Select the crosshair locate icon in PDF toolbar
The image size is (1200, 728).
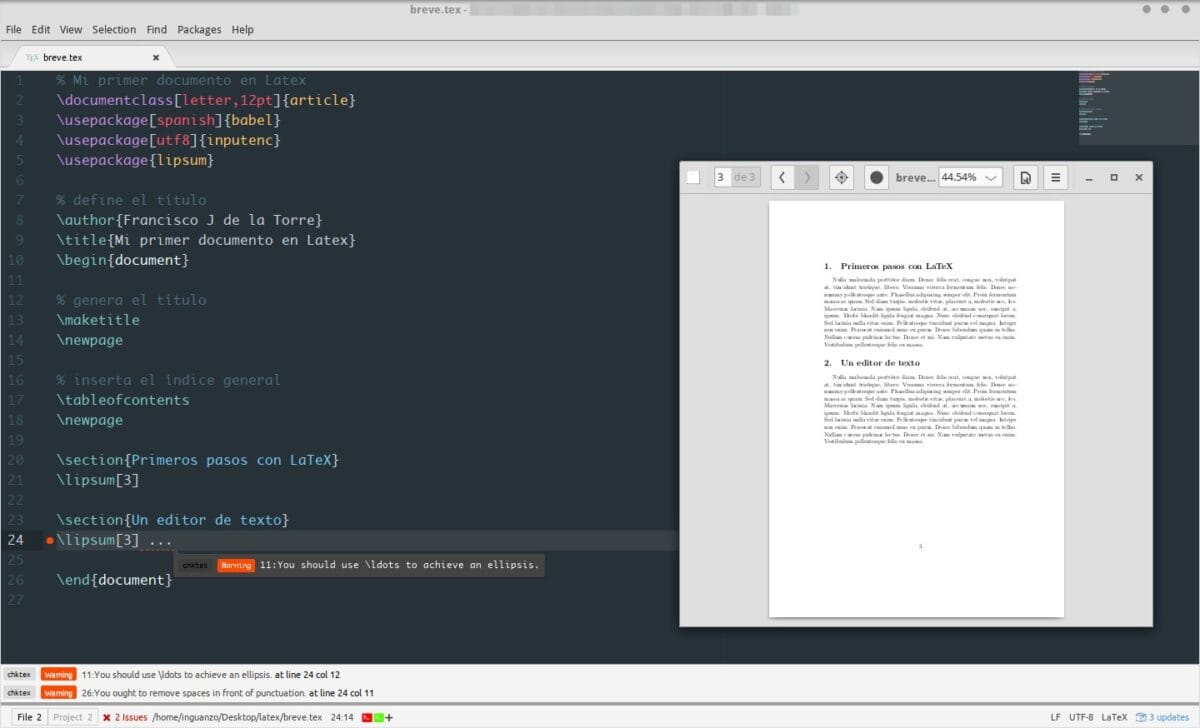841,177
